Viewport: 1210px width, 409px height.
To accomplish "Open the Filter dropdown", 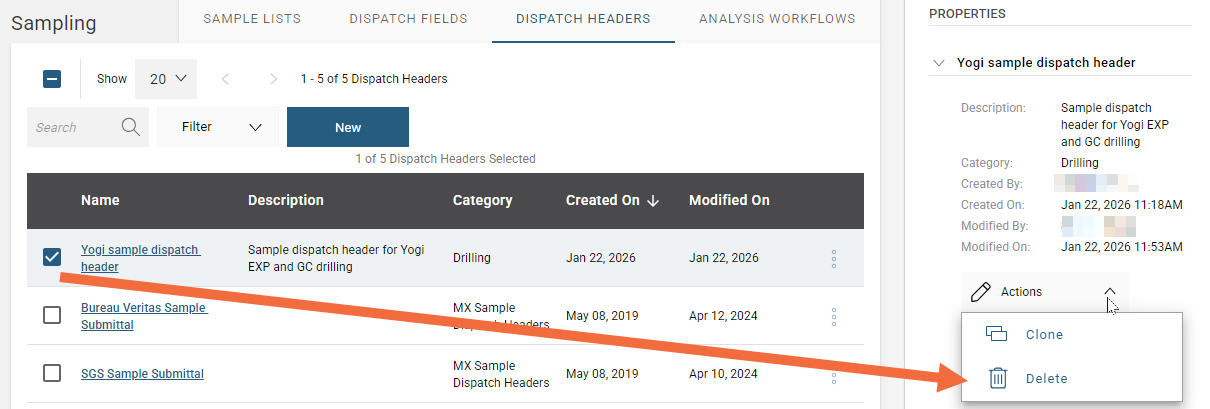I will 221,127.
